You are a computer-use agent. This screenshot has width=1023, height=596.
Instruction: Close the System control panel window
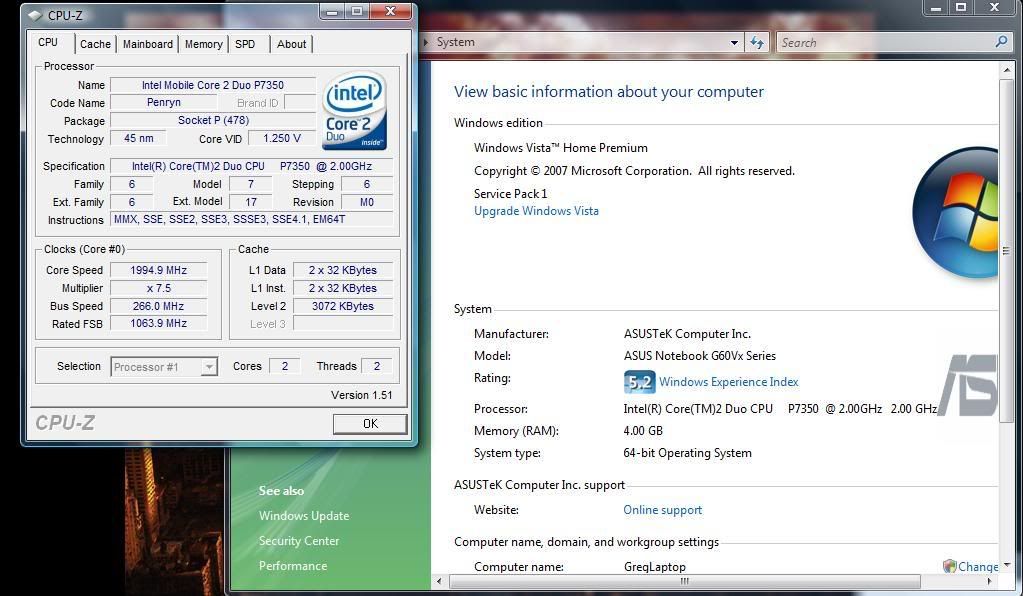tap(995, 8)
